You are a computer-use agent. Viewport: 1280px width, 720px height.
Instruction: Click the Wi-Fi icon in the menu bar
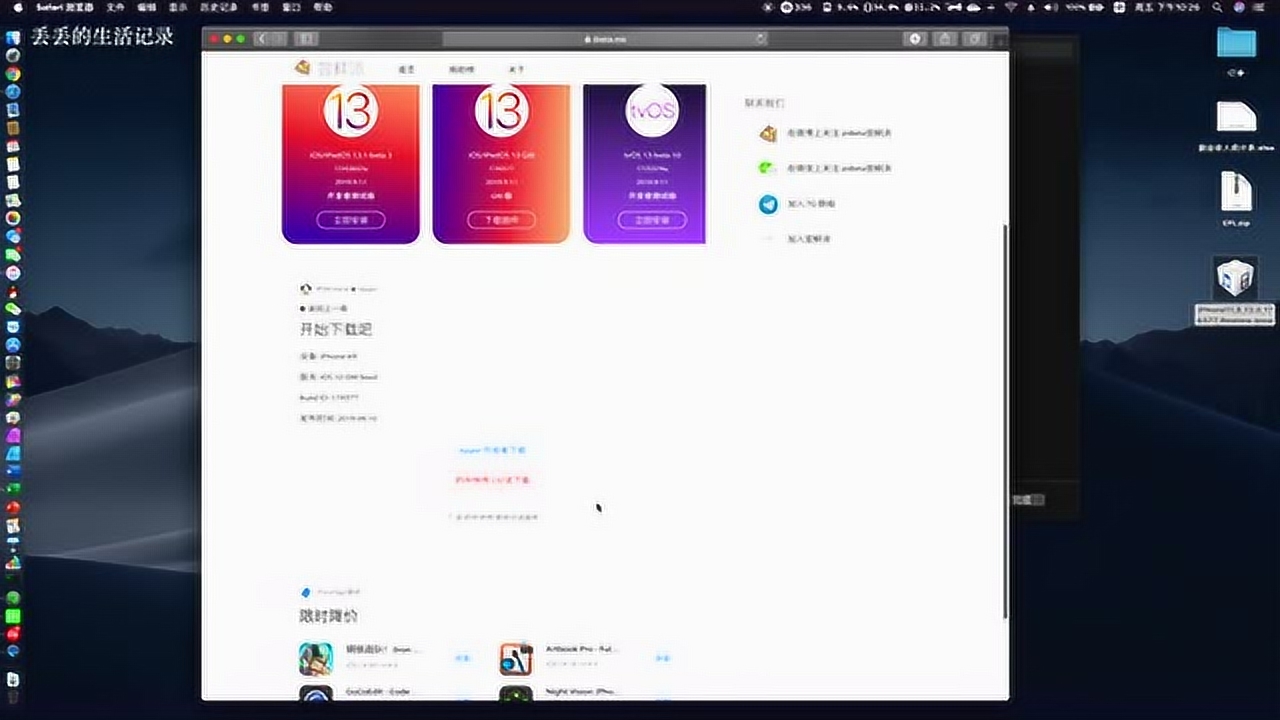[1011, 7]
